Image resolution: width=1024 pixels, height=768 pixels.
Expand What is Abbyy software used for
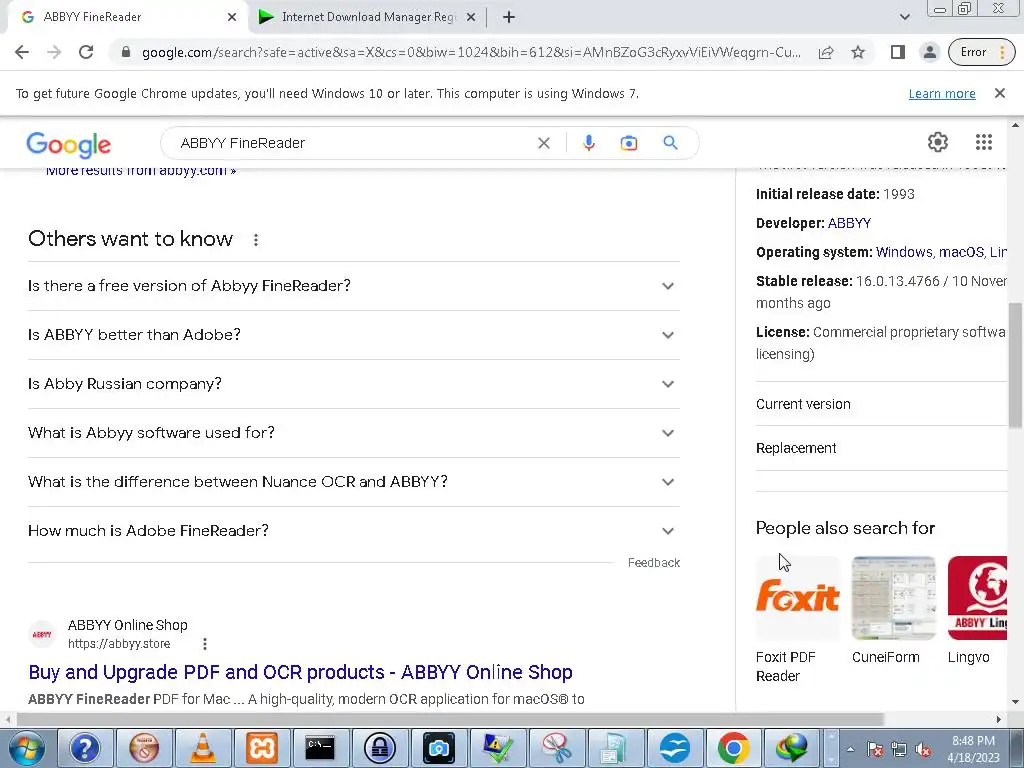click(353, 433)
